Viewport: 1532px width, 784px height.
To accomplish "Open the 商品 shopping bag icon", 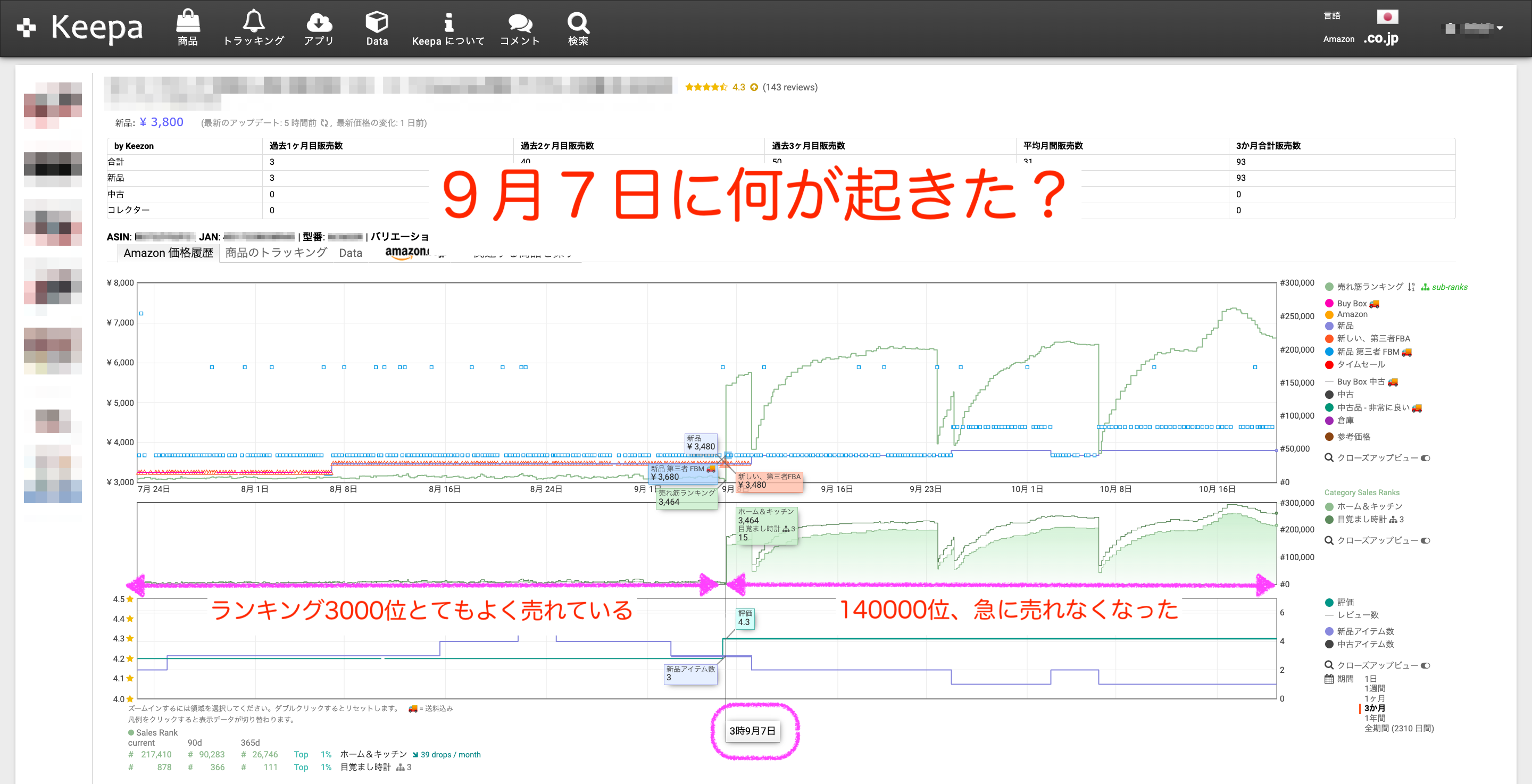I will pyautogui.click(x=188, y=22).
